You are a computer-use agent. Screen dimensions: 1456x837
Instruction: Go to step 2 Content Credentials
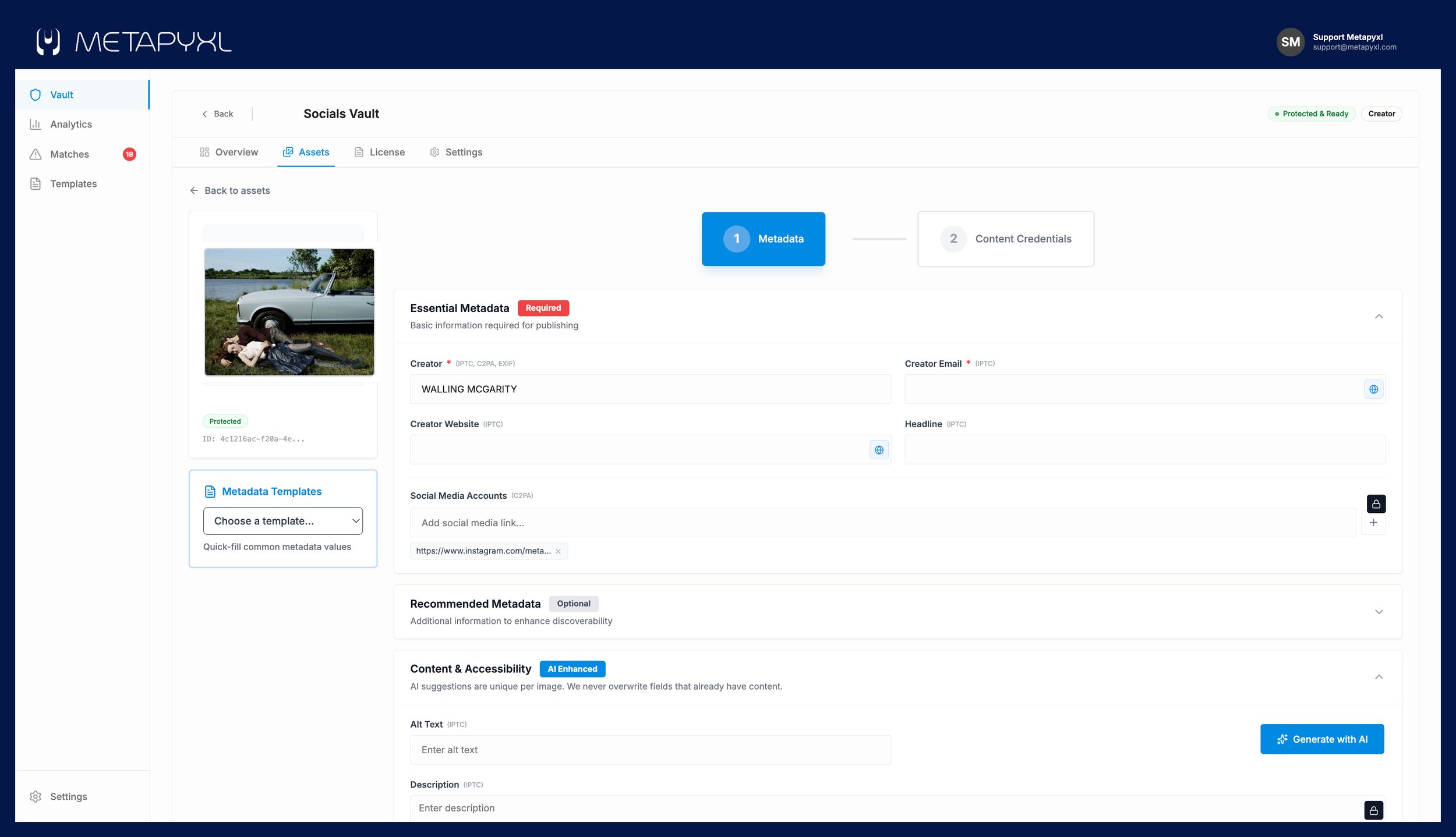[1006, 239]
